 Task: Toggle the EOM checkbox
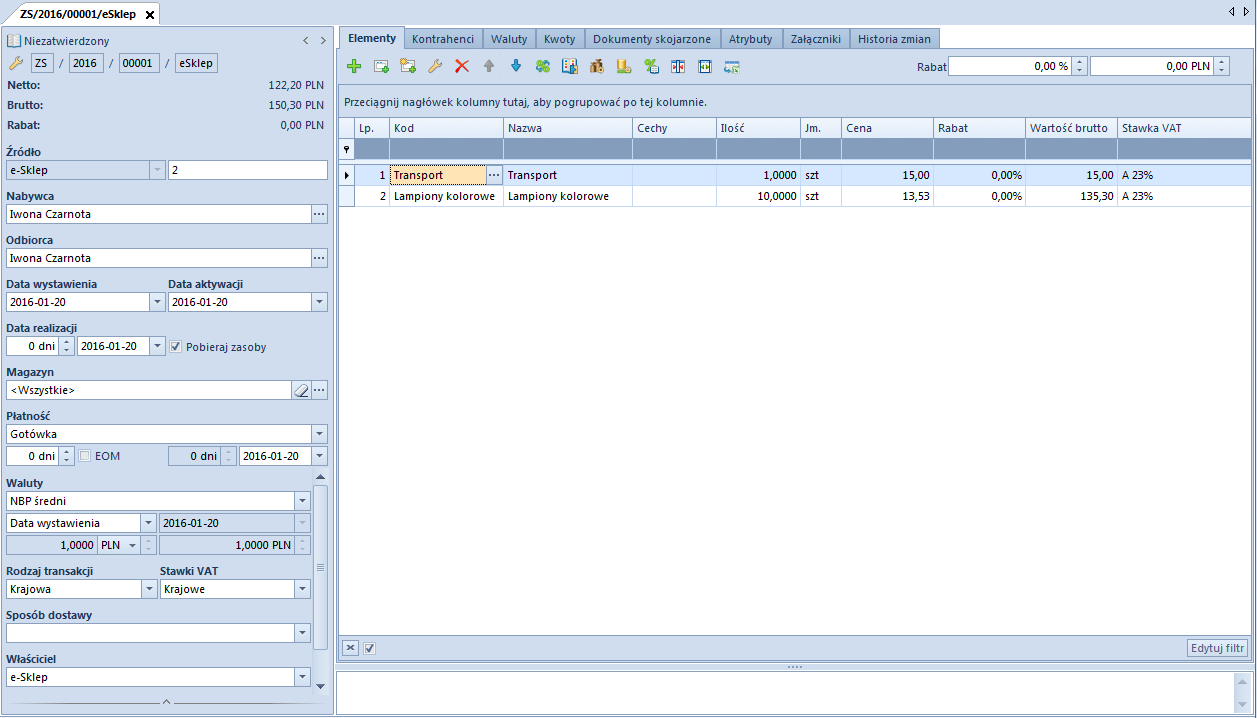point(85,456)
